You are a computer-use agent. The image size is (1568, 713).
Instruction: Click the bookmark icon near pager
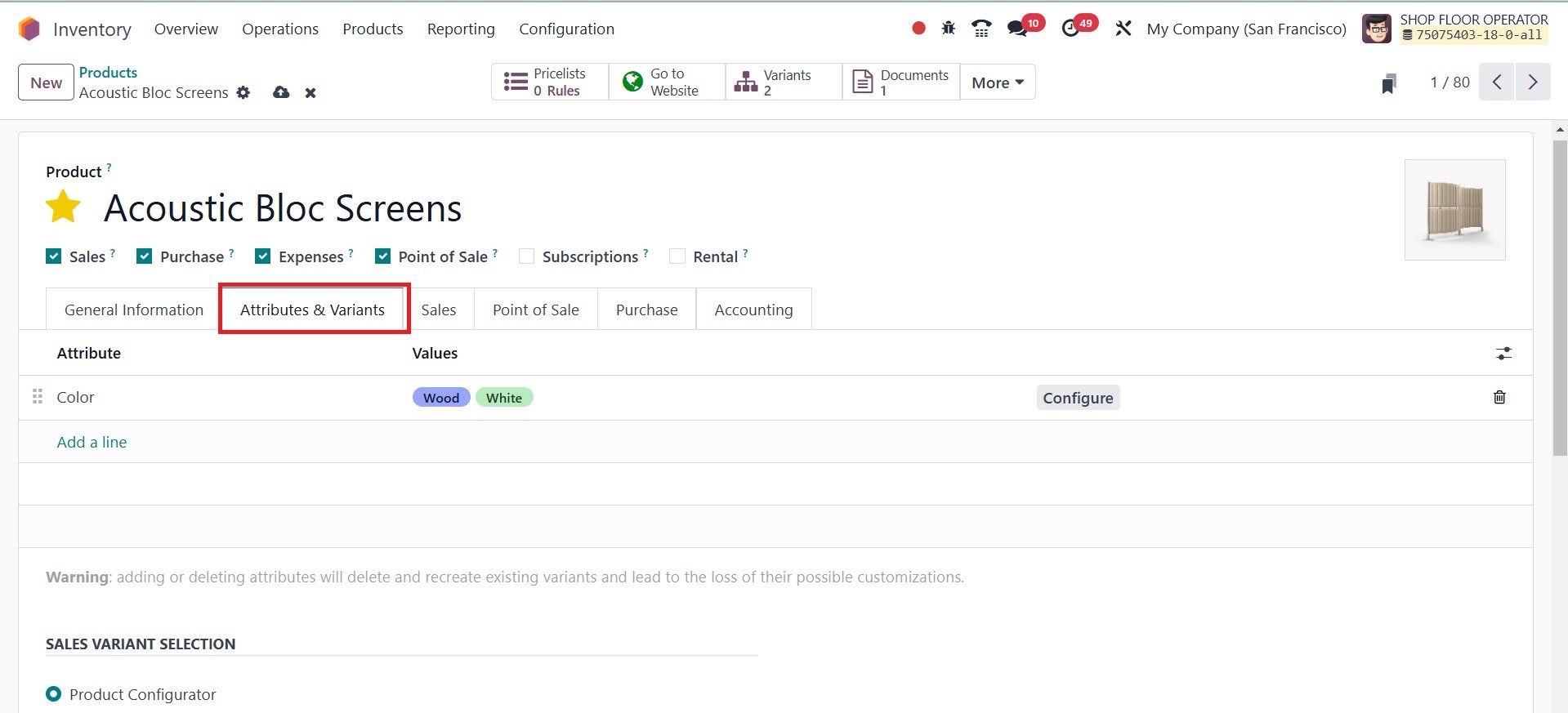click(1388, 83)
